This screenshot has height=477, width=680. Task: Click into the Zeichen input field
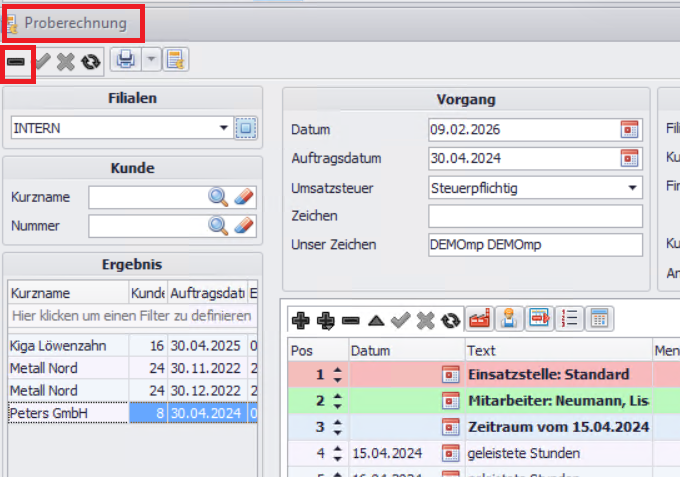pos(534,216)
